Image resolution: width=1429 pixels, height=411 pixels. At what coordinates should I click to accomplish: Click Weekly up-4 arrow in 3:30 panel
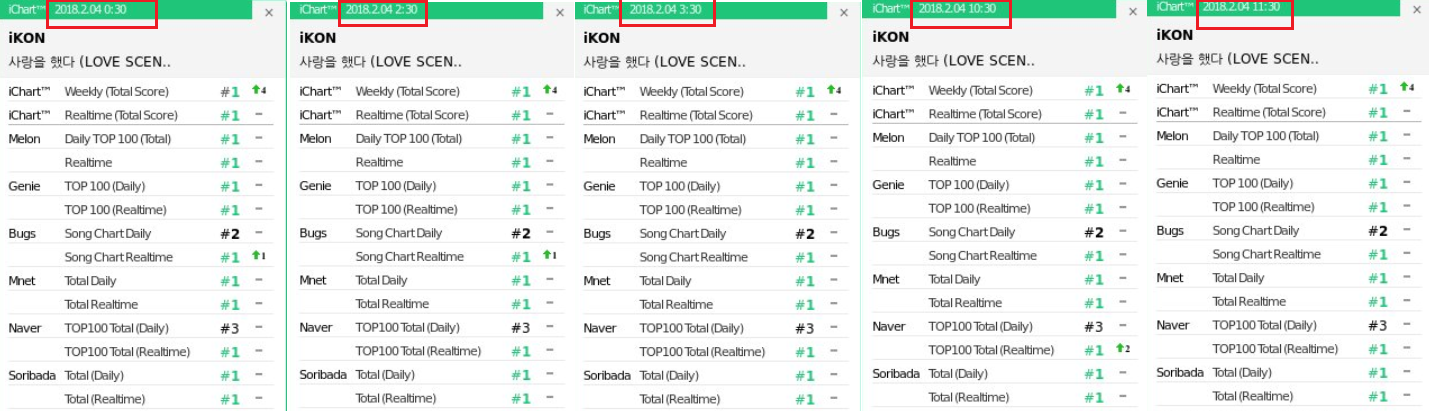(833, 91)
